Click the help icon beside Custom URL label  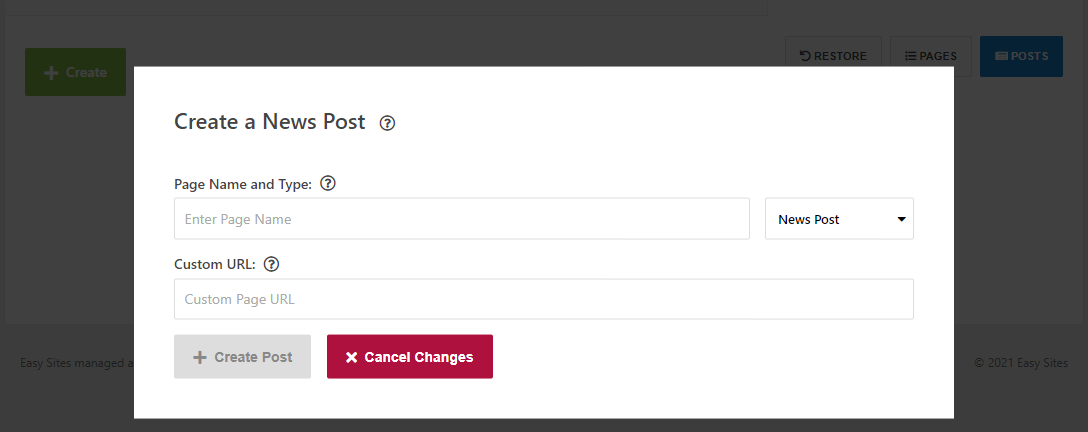272,264
